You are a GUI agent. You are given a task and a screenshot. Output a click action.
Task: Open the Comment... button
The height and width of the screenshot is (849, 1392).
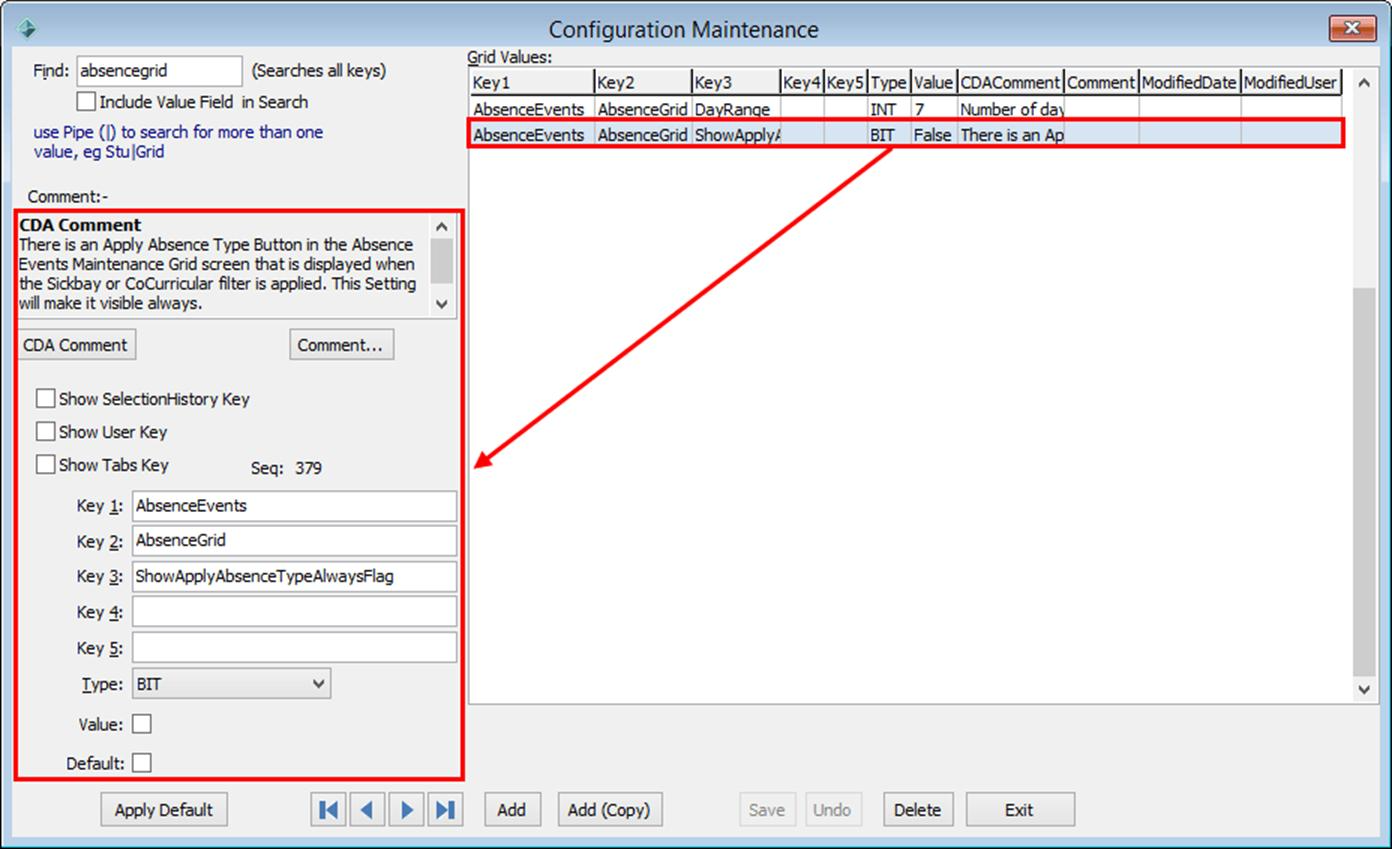(x=341, y=345)
